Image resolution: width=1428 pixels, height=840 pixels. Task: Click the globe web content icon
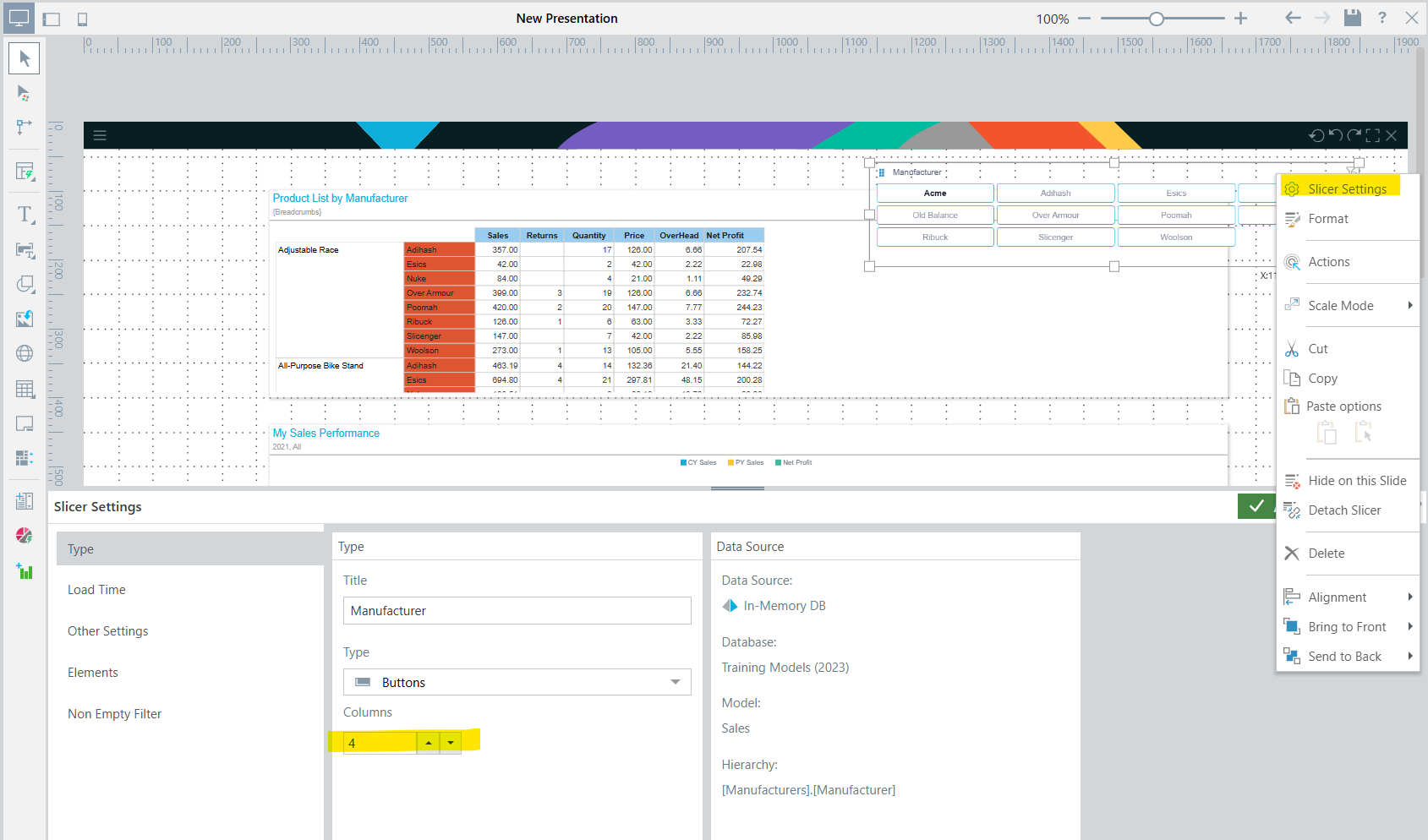[25, 353]
